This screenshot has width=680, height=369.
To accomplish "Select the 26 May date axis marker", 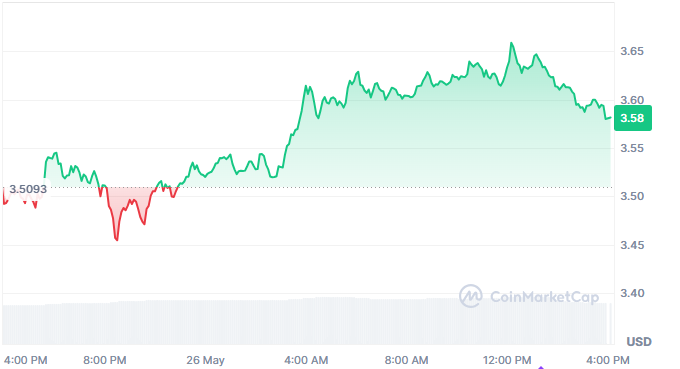I will click(x=206, y=360).
